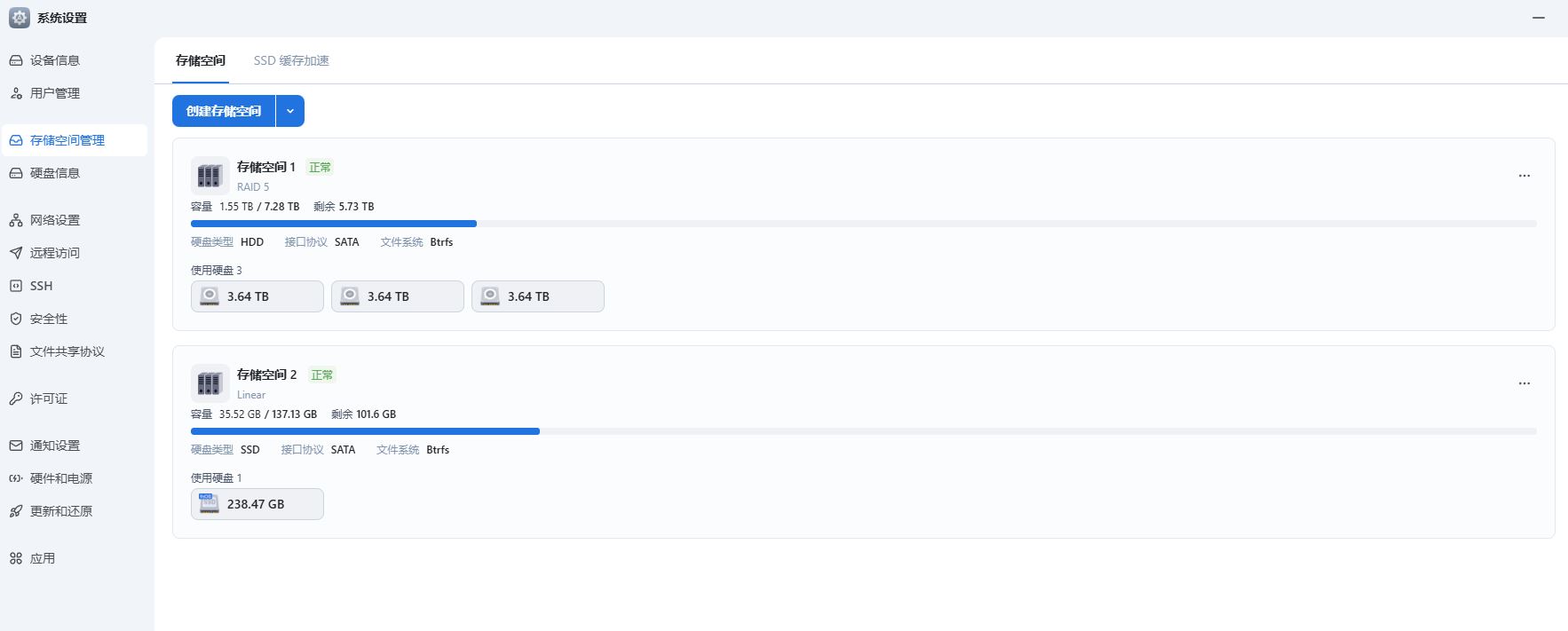Open the more options menu for 存储空间 1
Image resolution: width=1568 pixels, height=631 pixels.
tap(1524, 176)
